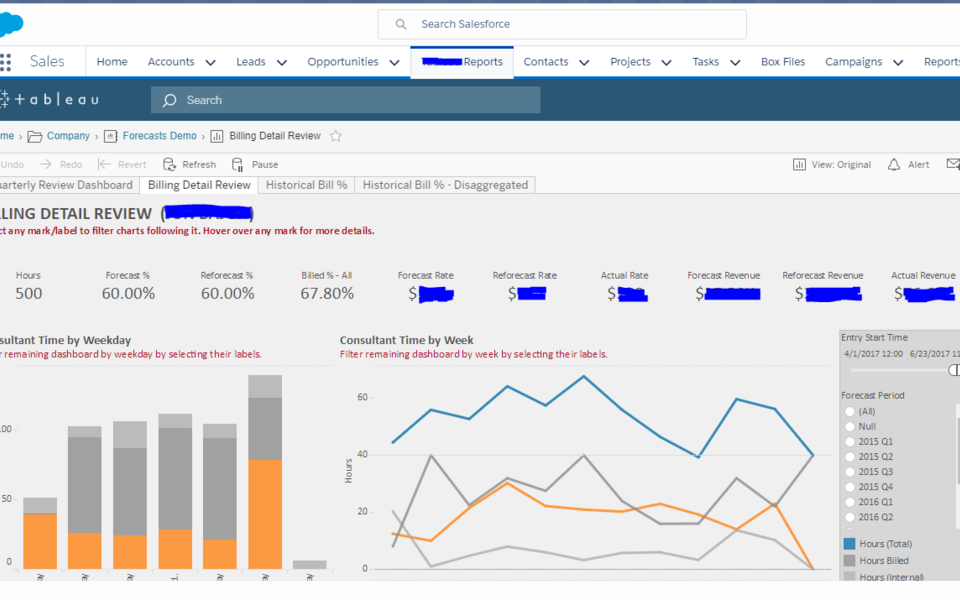Expand the Projects dropdown chevron

pyautogui.click(x=667, y=62)
